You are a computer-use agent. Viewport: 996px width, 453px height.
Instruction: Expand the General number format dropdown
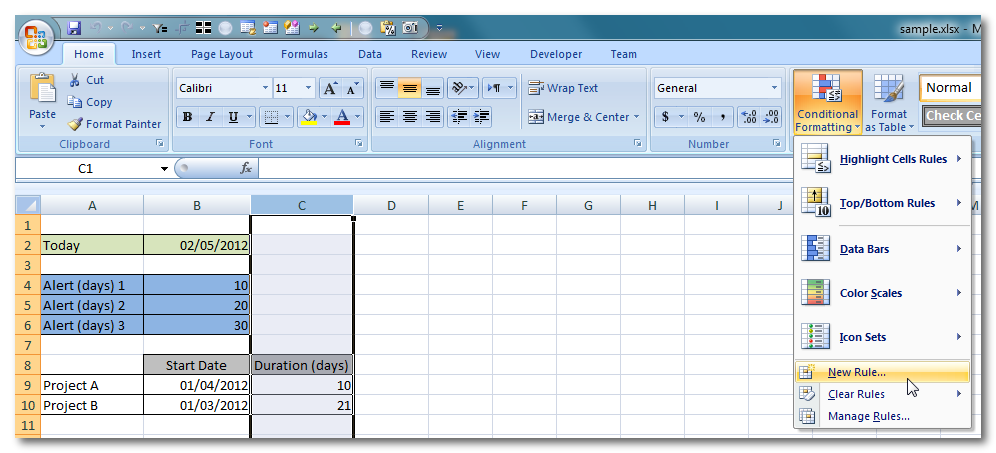point(774,88)
